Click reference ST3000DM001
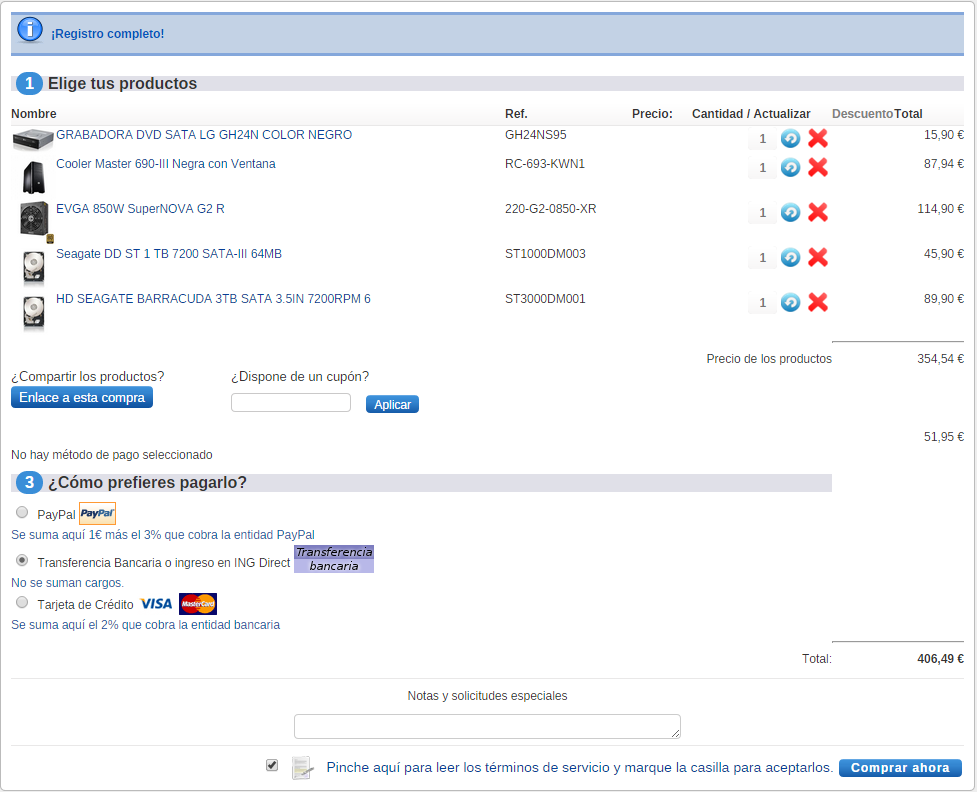 [x=545, y=298]
